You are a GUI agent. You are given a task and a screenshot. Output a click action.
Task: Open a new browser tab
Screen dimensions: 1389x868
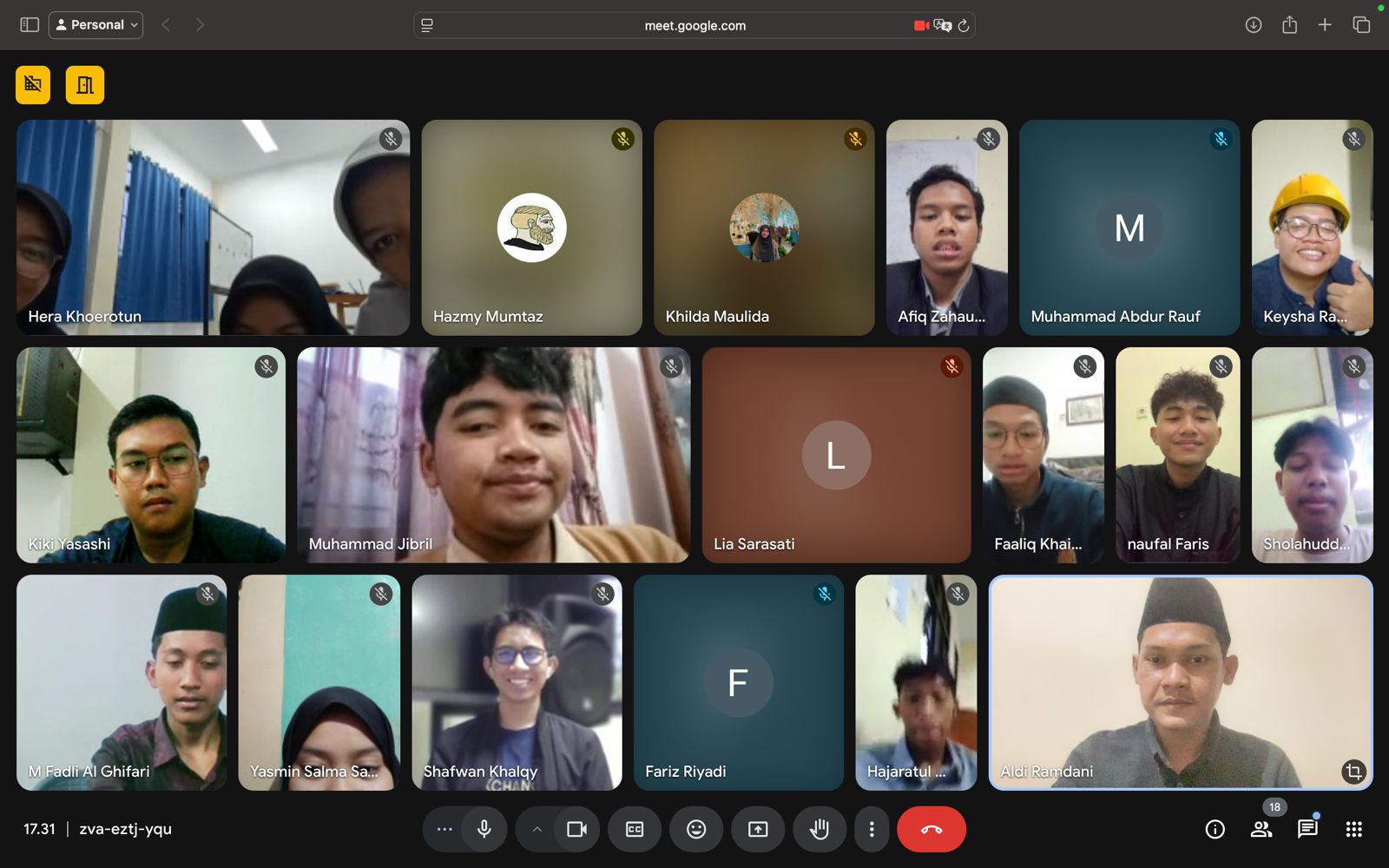point(1326,25)
